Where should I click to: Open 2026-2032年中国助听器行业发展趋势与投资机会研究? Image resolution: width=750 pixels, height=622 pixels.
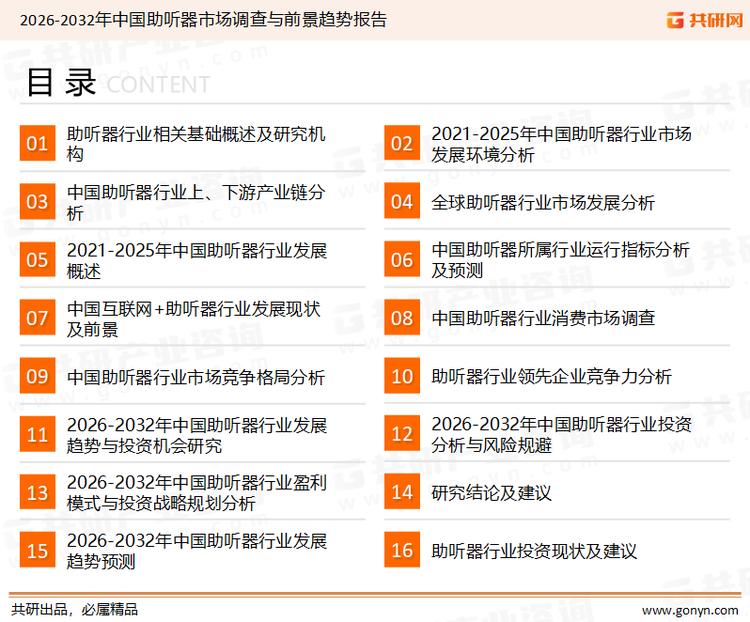[x=197, y=435]
